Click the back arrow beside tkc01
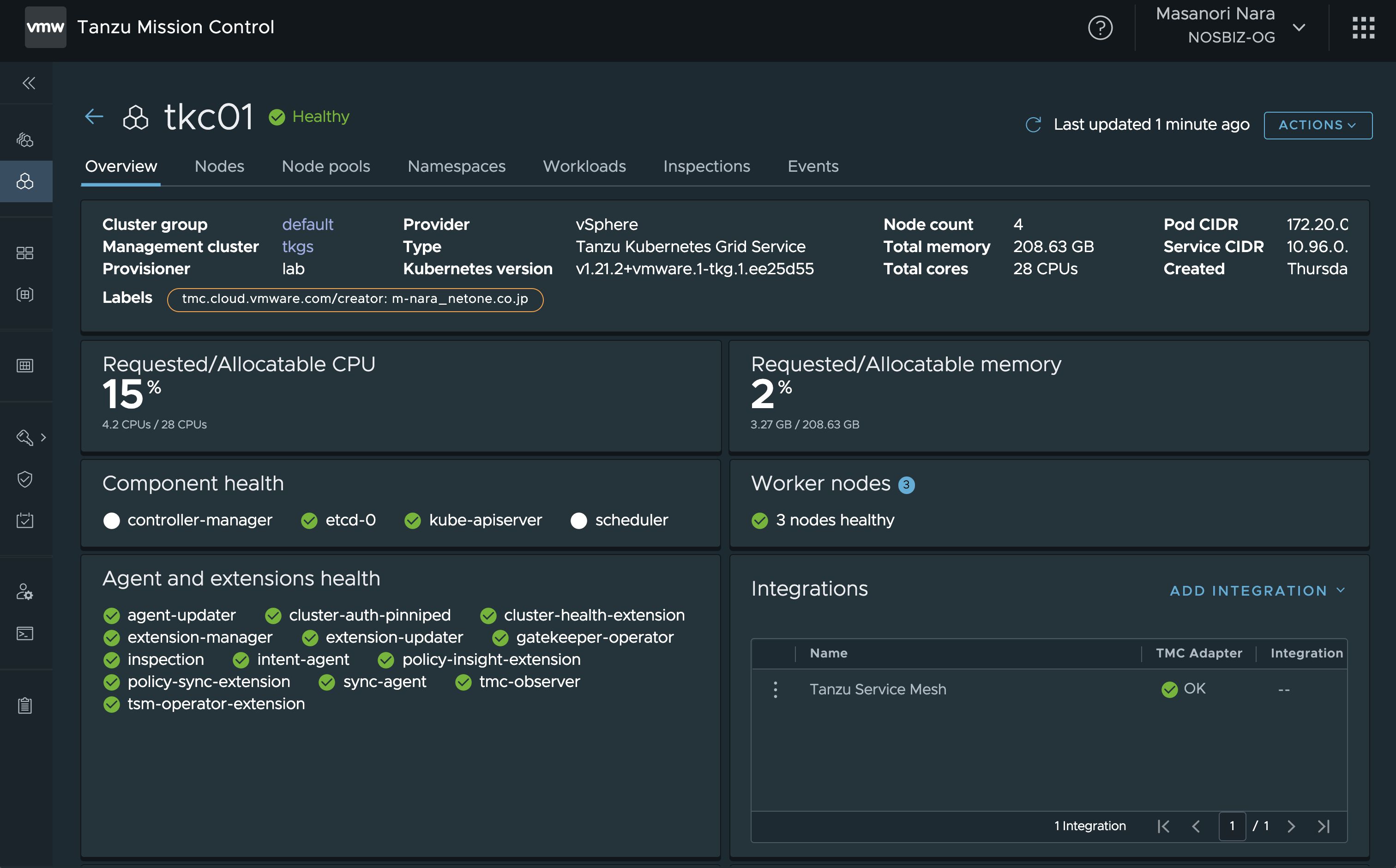1396x868 pixels. 94,116
